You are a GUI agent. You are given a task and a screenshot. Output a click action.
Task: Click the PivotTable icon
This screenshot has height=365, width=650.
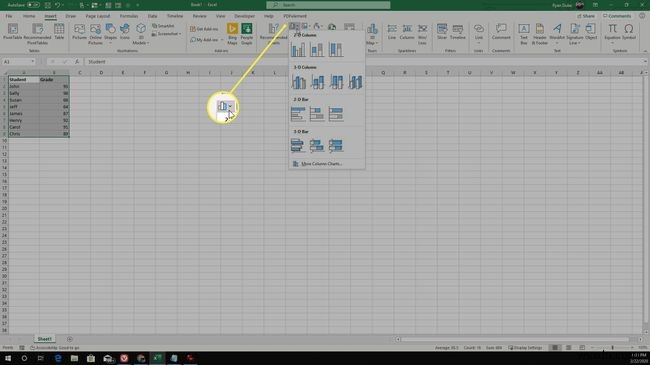[x=12, y=32]
